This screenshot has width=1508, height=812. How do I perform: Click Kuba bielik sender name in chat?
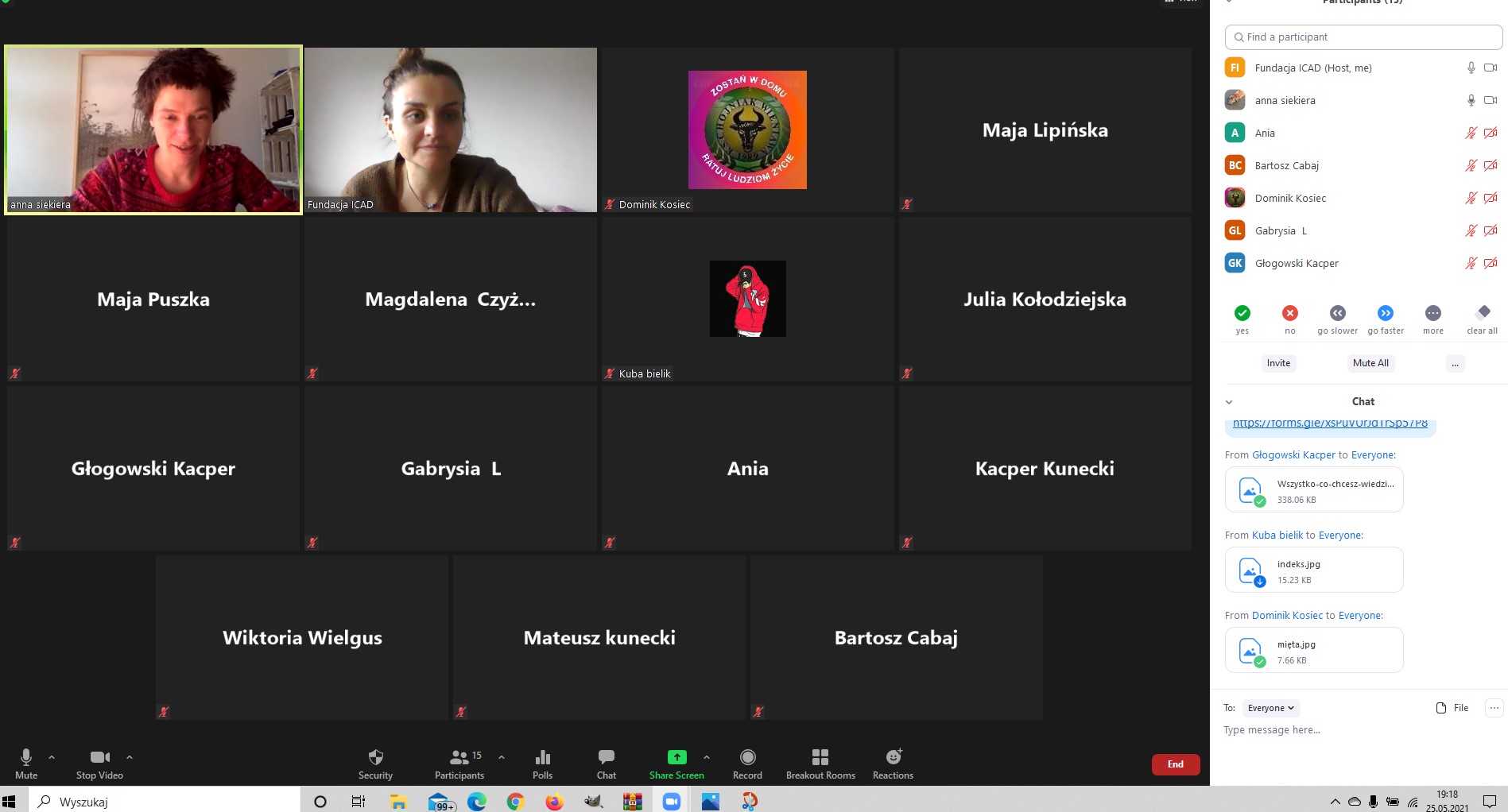pyautogui.click(x=1277, y=536)
